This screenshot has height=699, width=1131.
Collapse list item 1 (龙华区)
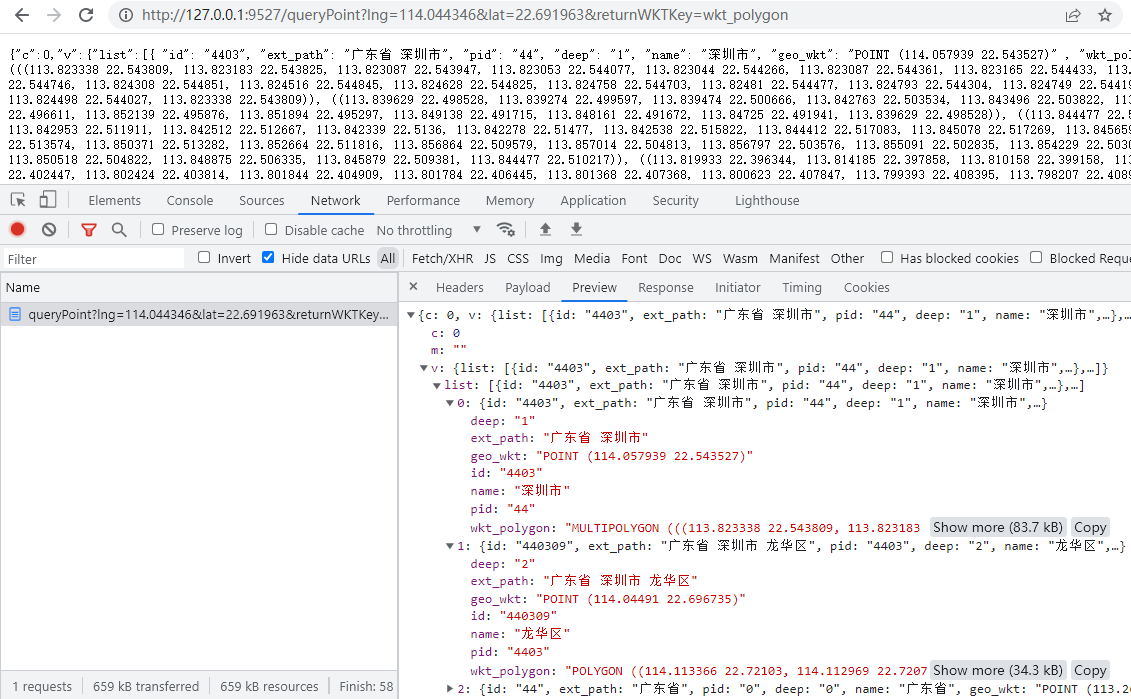click(450, 546)
